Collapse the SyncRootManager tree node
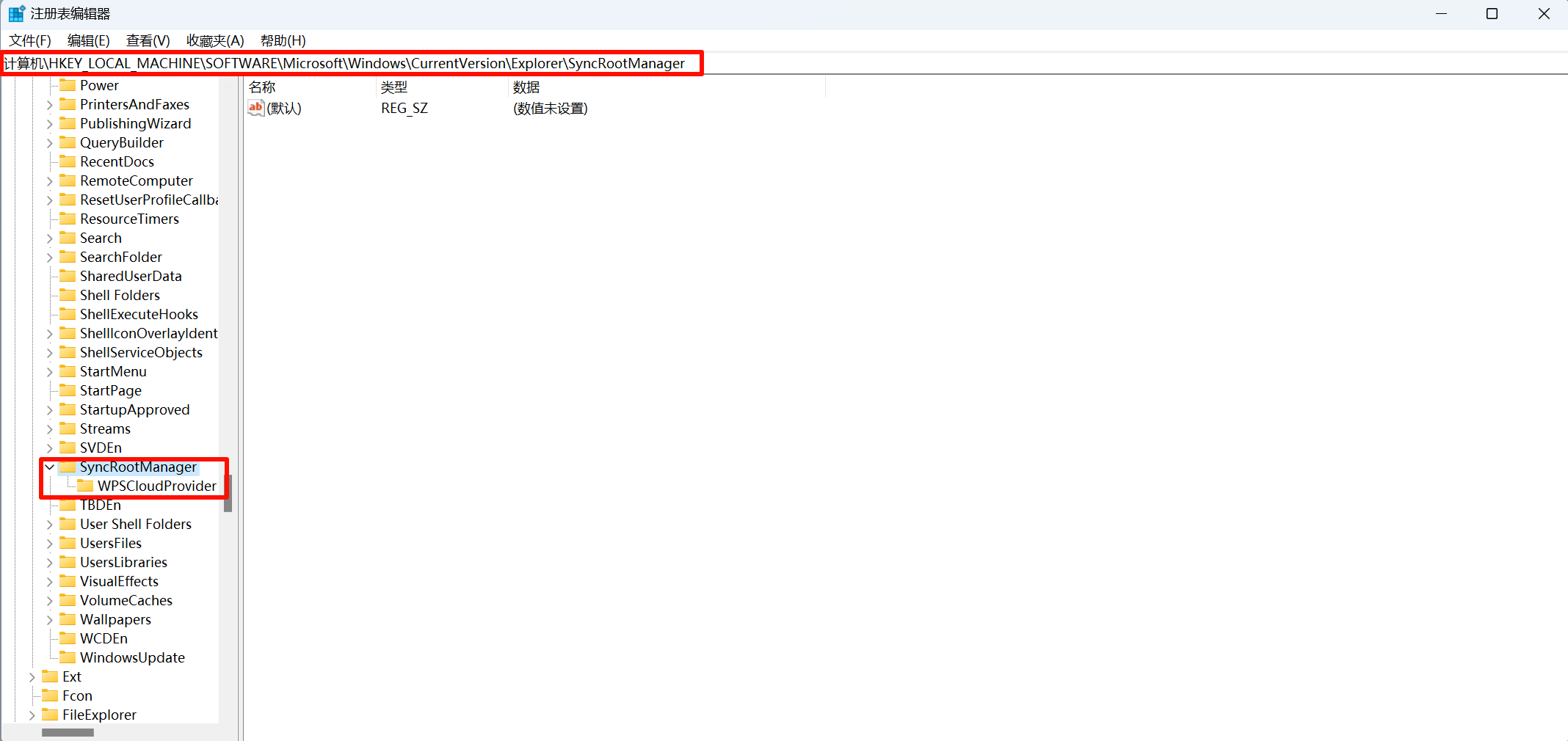This screenshot has height=741, width=1568. (49, 467)
